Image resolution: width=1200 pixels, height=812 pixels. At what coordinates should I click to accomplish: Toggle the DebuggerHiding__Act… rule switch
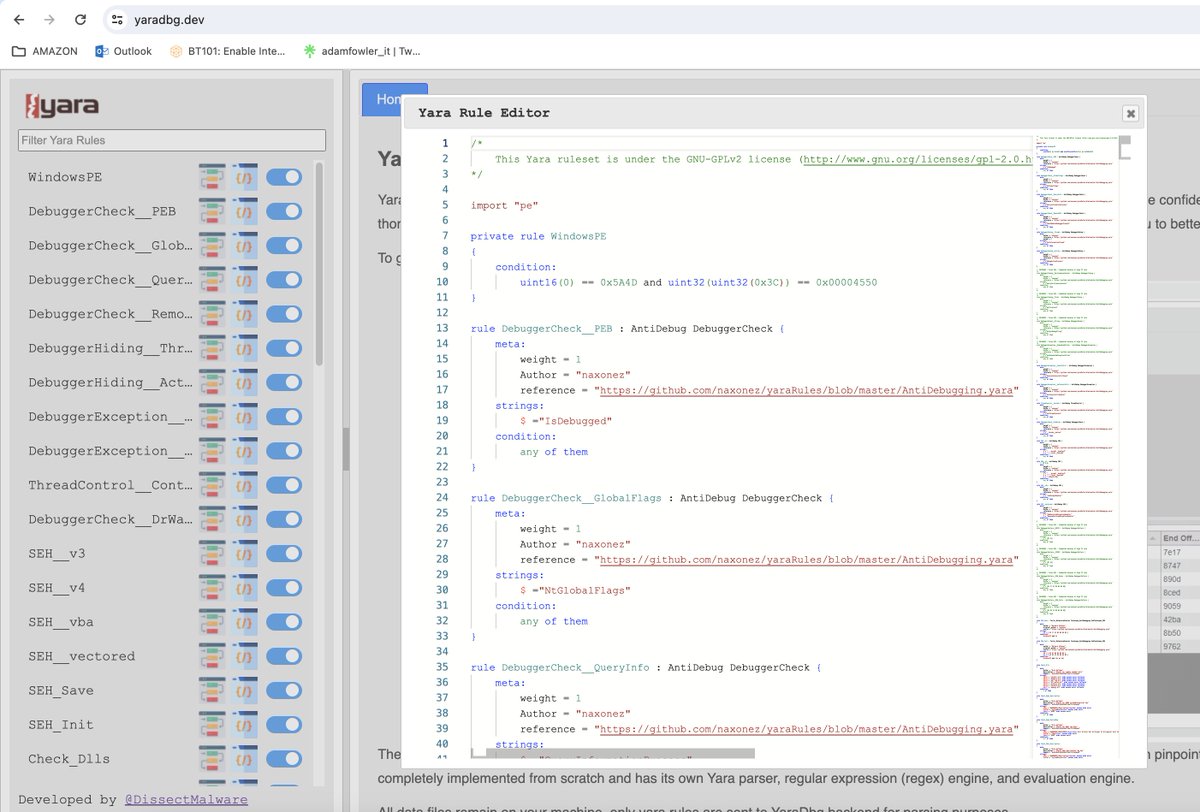click(x=284, y=382)
